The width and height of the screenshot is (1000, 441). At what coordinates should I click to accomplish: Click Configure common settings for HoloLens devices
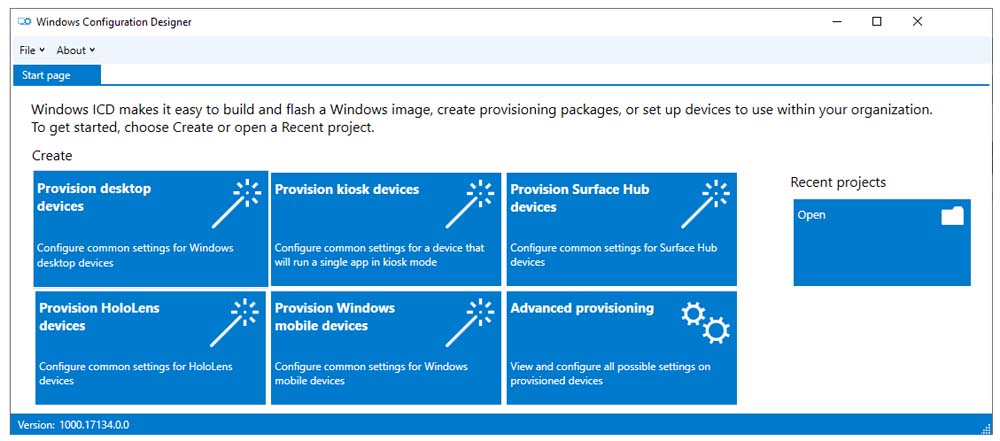pos(135,373)
